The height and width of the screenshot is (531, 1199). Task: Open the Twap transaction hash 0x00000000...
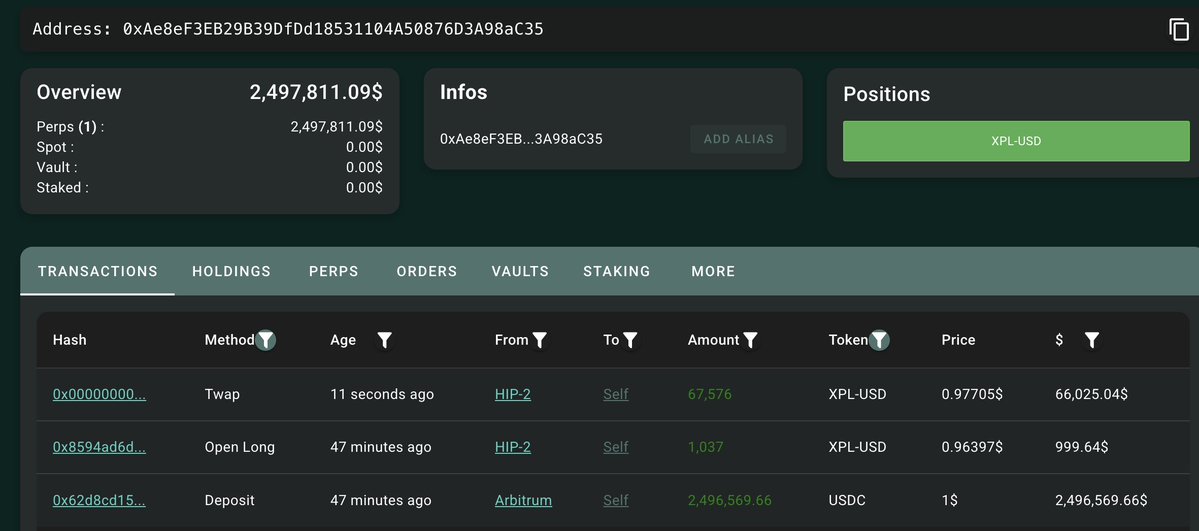pyautogui.click(x=99, y=395)
